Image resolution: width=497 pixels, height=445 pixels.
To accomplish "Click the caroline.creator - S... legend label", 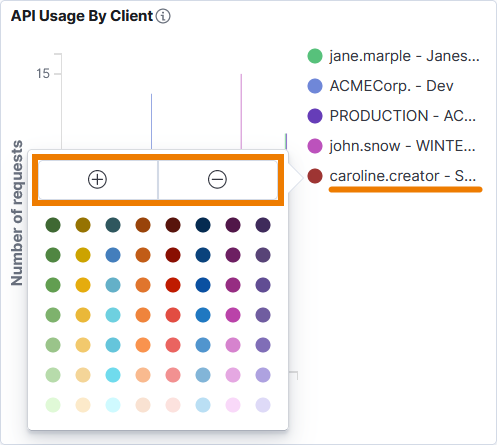I will pyautogui.click(x=403, y=176).
